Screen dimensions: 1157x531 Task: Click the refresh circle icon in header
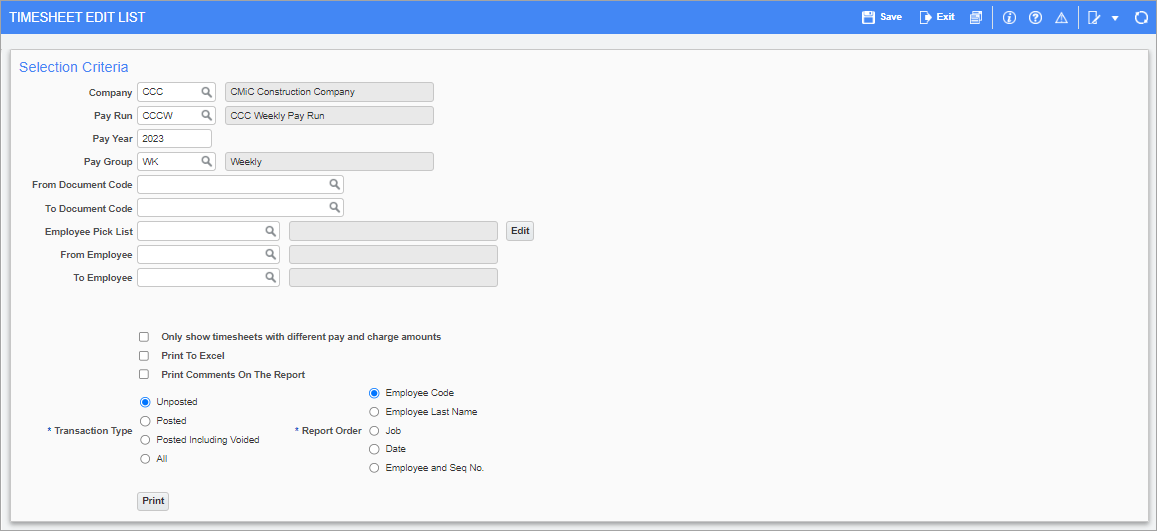click(x=1141, y=18)
